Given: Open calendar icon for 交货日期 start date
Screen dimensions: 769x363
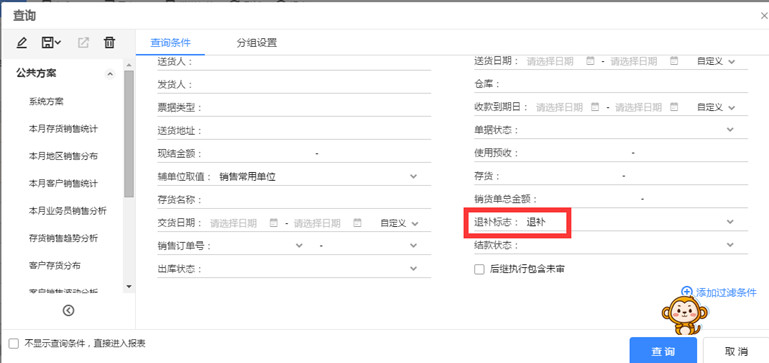Looking at the screenshot, I should point(274,223).
